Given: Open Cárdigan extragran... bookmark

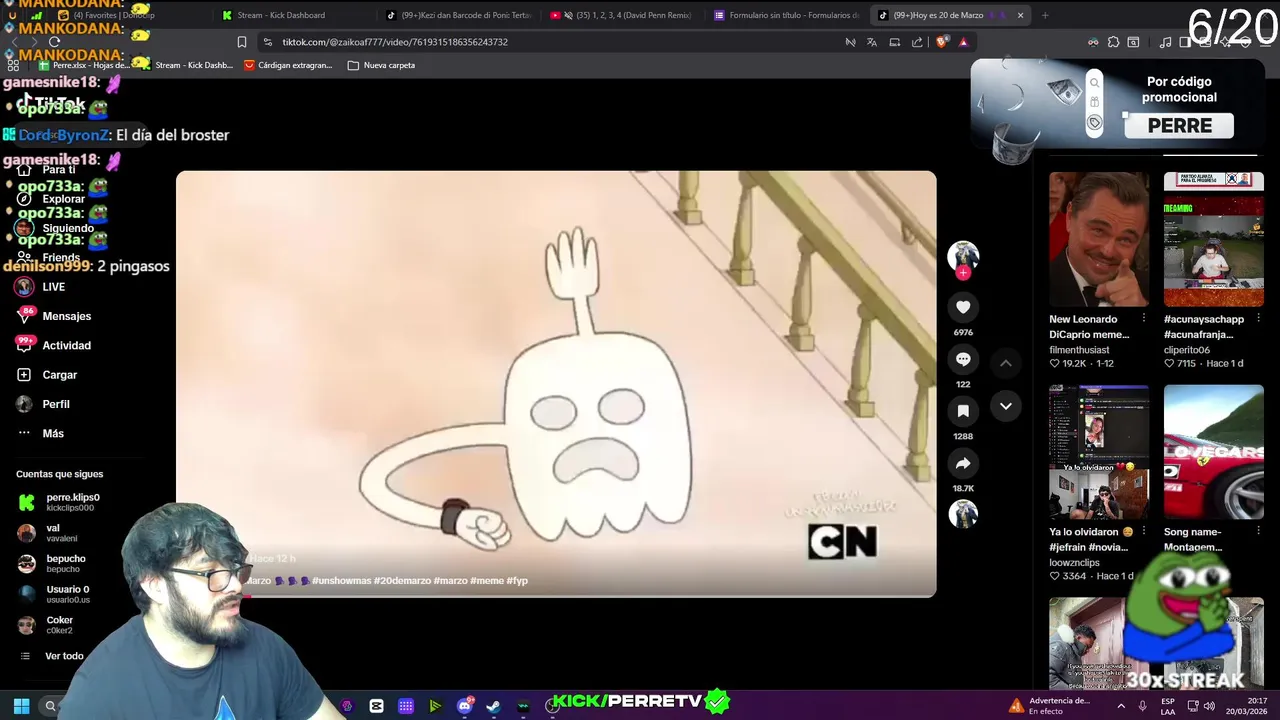Looking at the screenshot, I should [288, 65].
